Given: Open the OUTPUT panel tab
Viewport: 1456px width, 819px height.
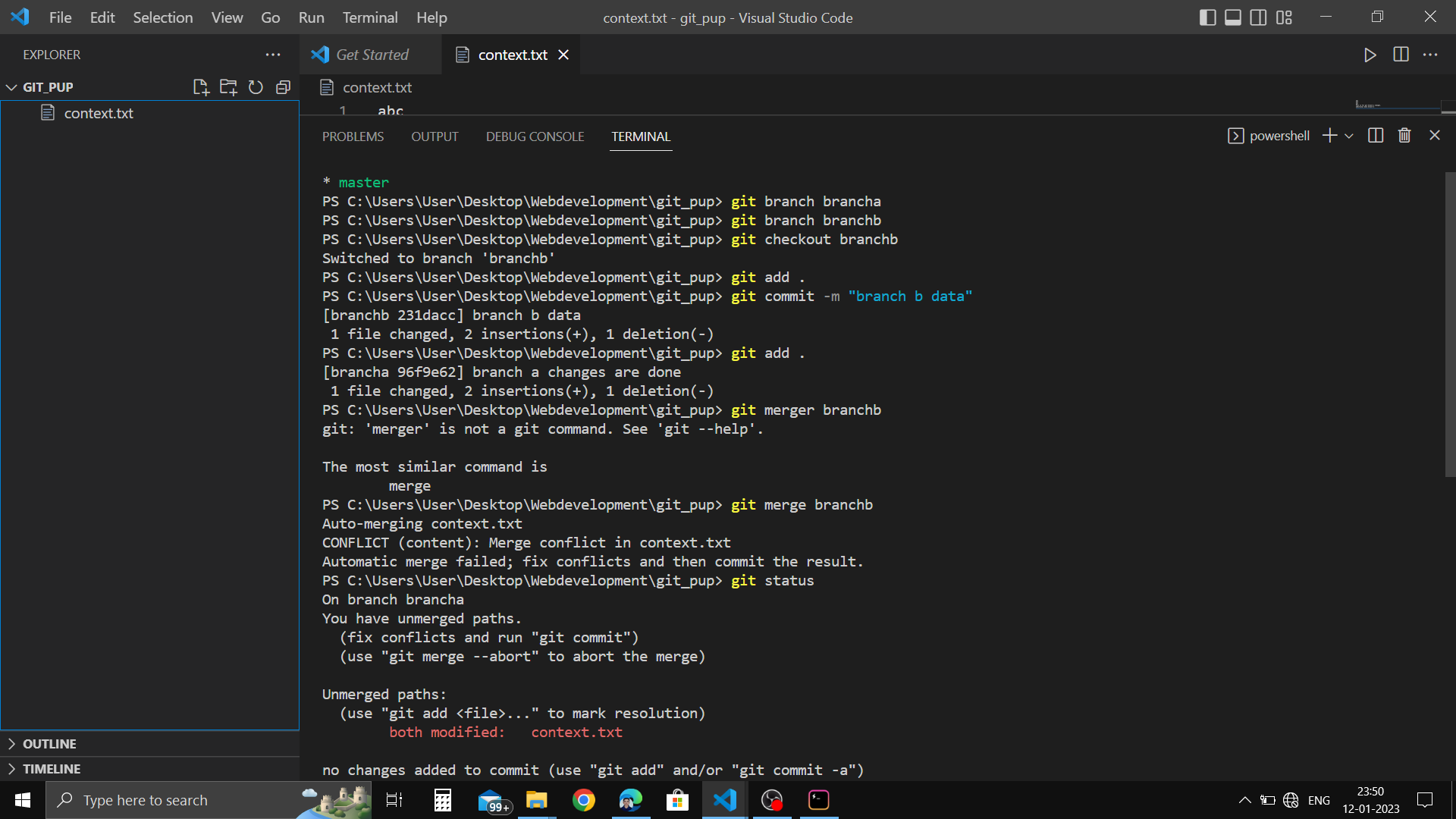Looking at the screenshot, I should pyautogui.click(x=435, y=136).
